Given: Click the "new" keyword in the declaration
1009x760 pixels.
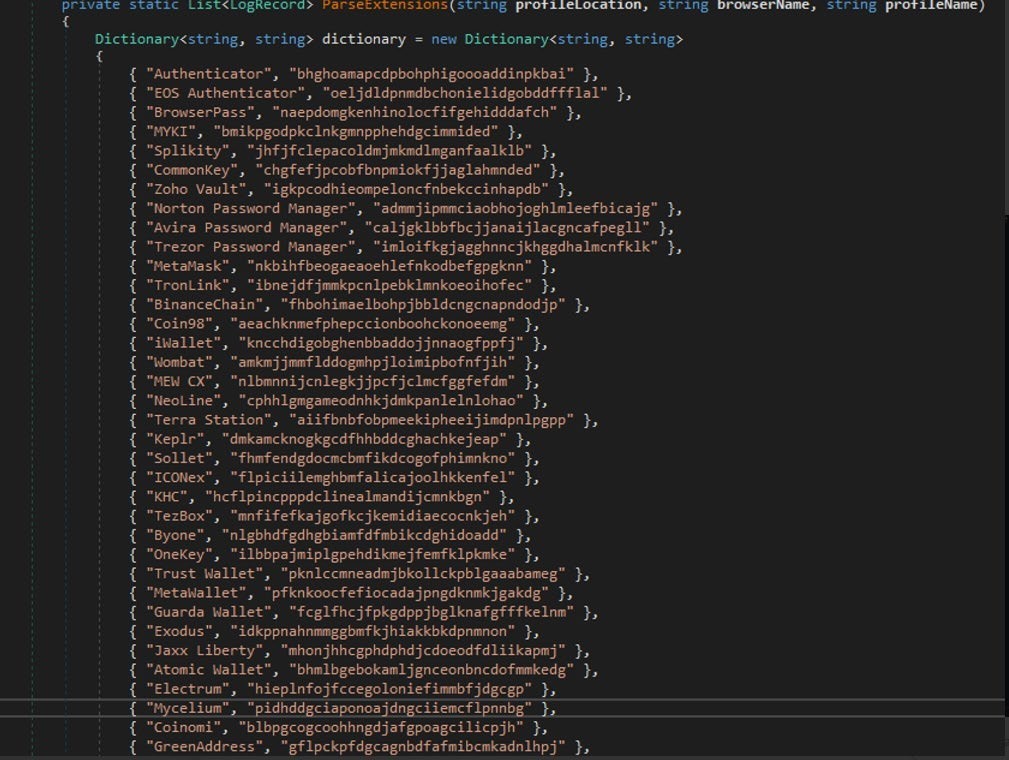Looking at the screenshot, I should pos(444,39).
